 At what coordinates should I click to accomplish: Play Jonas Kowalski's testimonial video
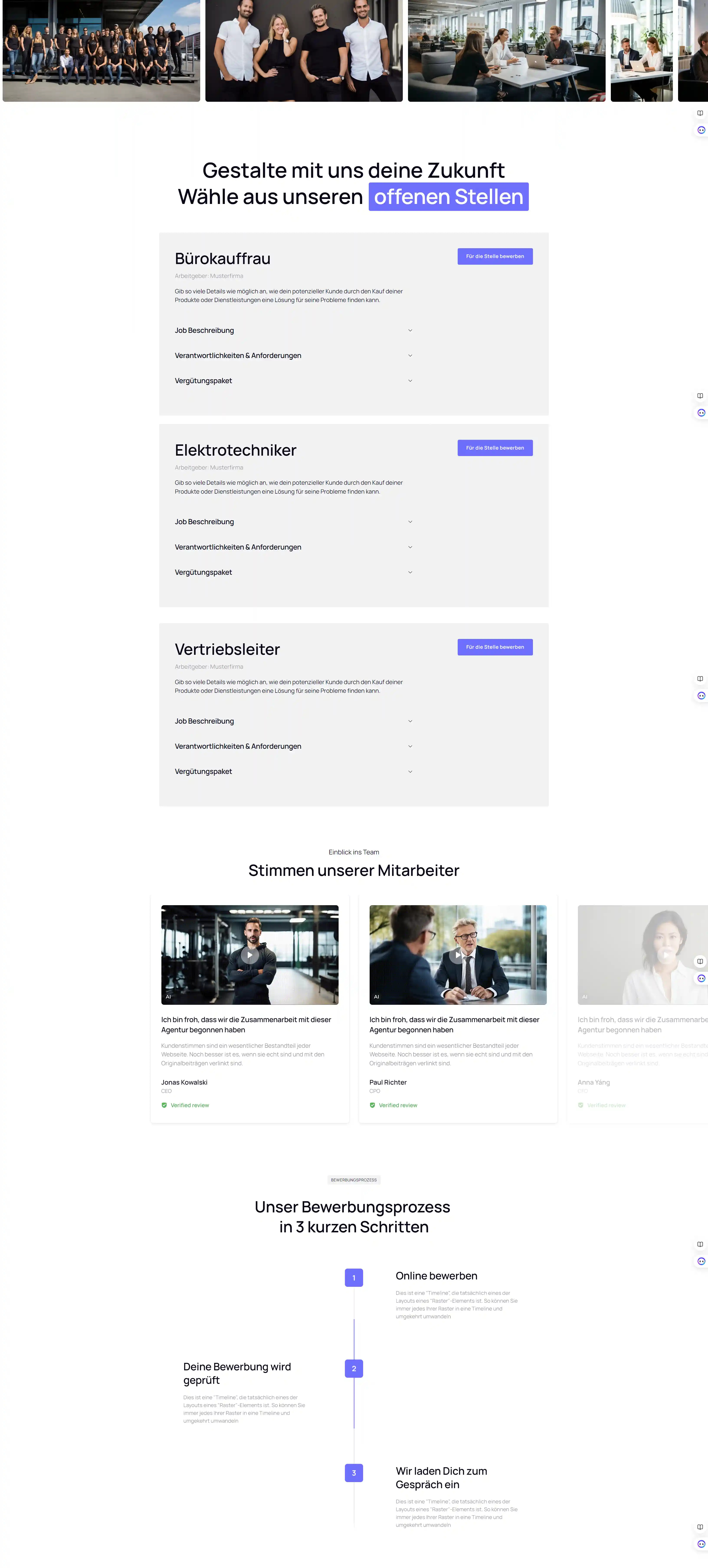pos(250,955)
